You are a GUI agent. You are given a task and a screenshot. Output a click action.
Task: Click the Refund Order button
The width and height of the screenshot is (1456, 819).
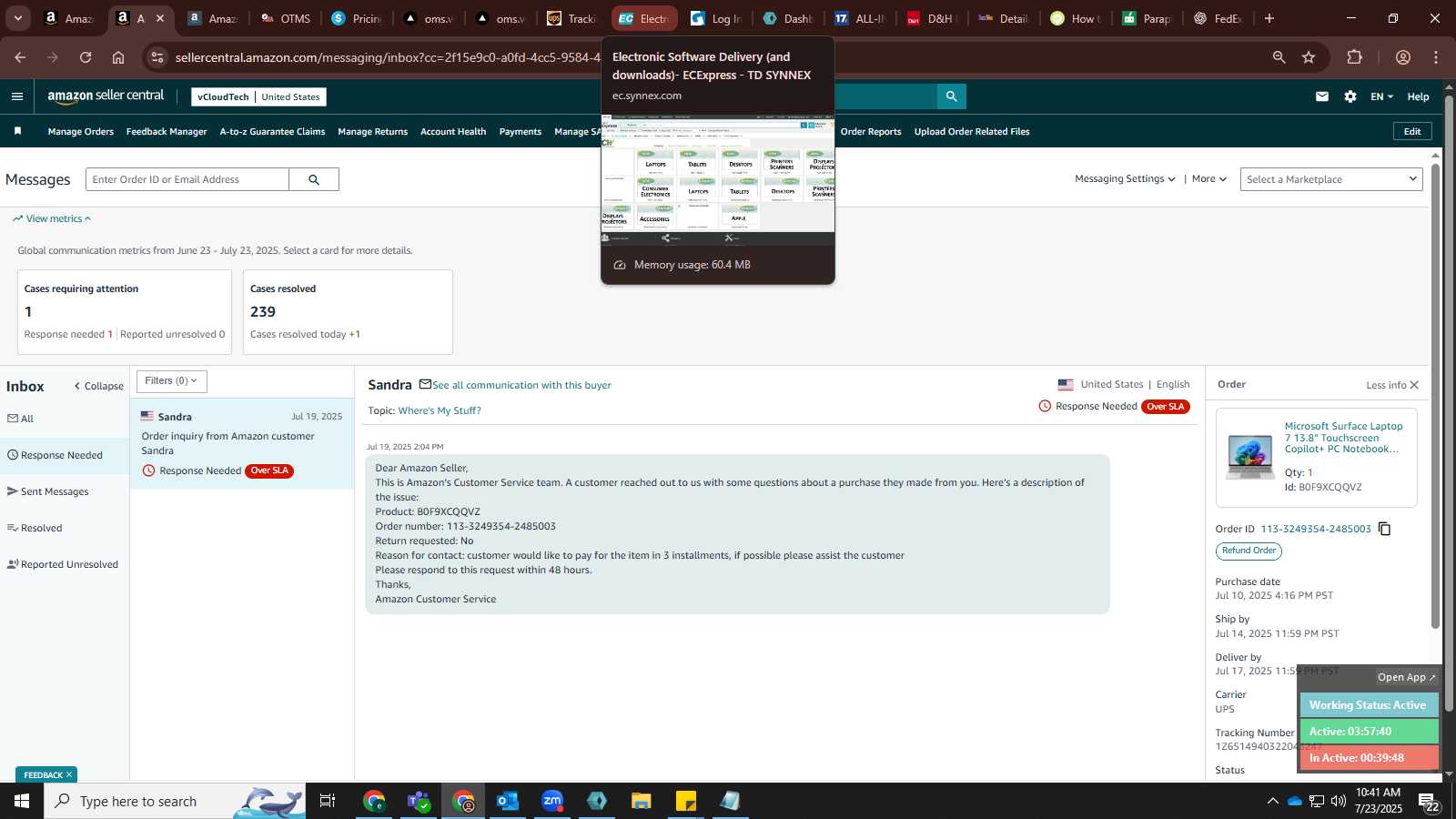click(1249, 551)
